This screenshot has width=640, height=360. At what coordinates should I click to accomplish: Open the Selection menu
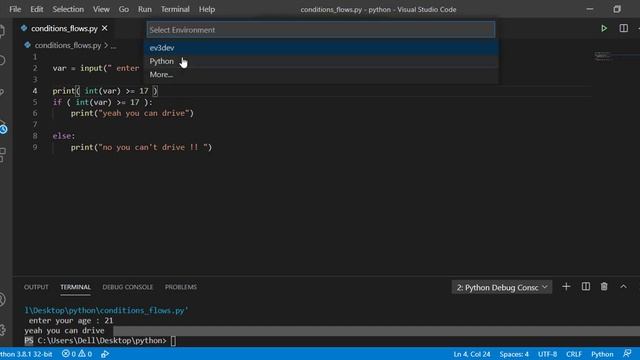click(68, 9)
